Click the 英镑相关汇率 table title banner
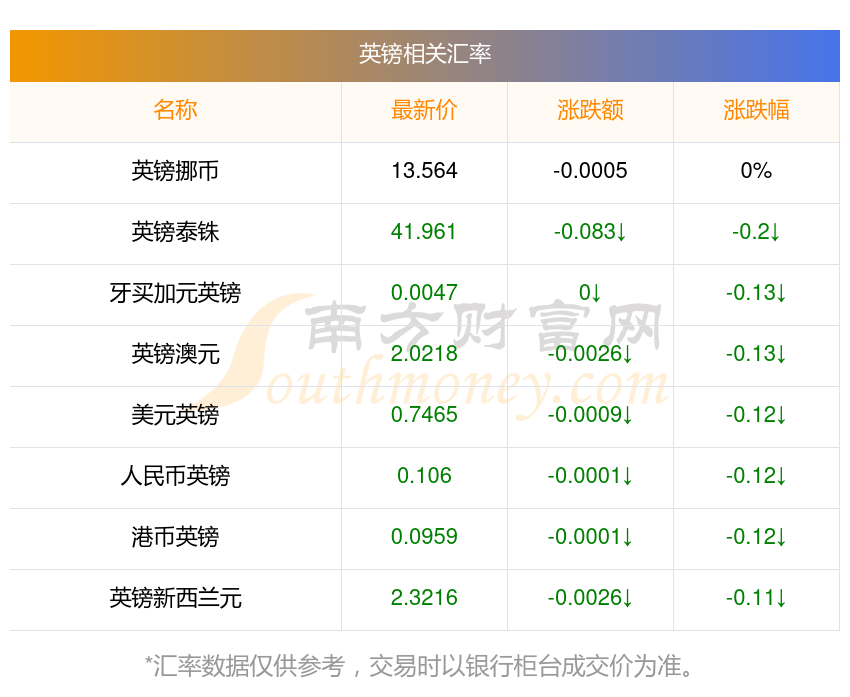This screenshot has height=697, width=850. click(425, 54)
